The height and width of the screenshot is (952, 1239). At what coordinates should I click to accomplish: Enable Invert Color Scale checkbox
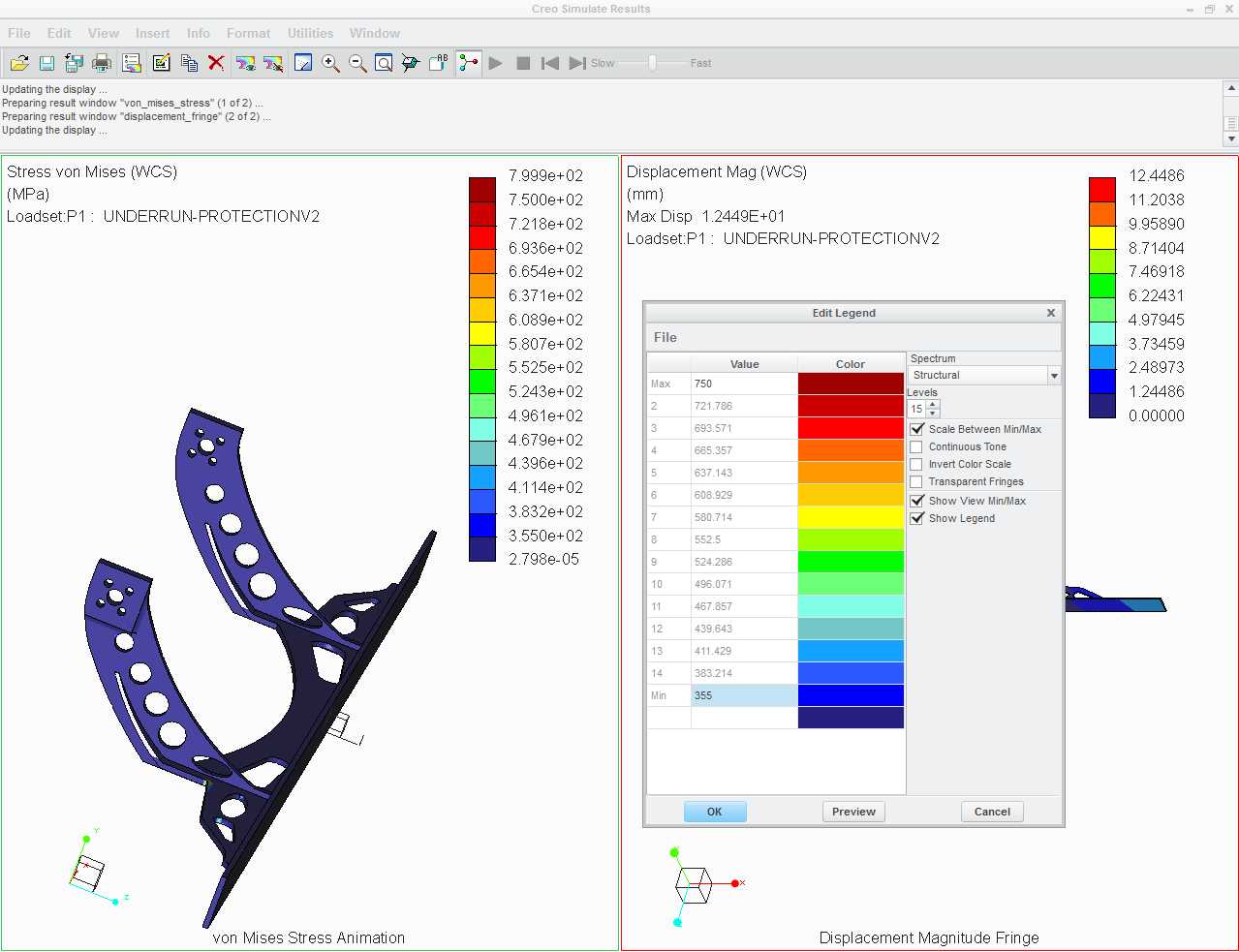[916, 464]
